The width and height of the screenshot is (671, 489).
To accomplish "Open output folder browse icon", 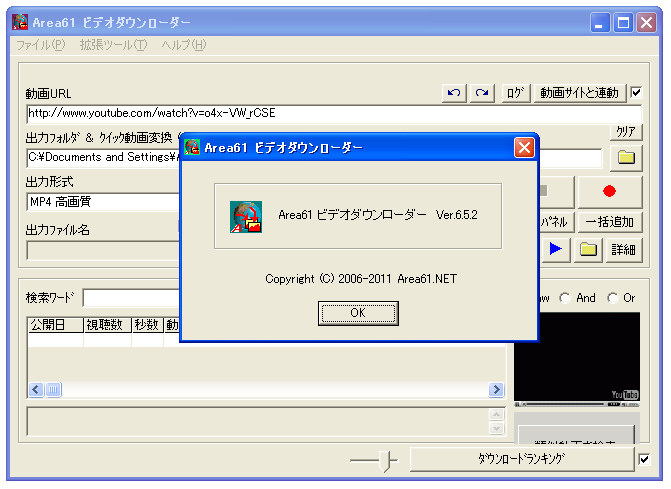I will pos(626,158).
